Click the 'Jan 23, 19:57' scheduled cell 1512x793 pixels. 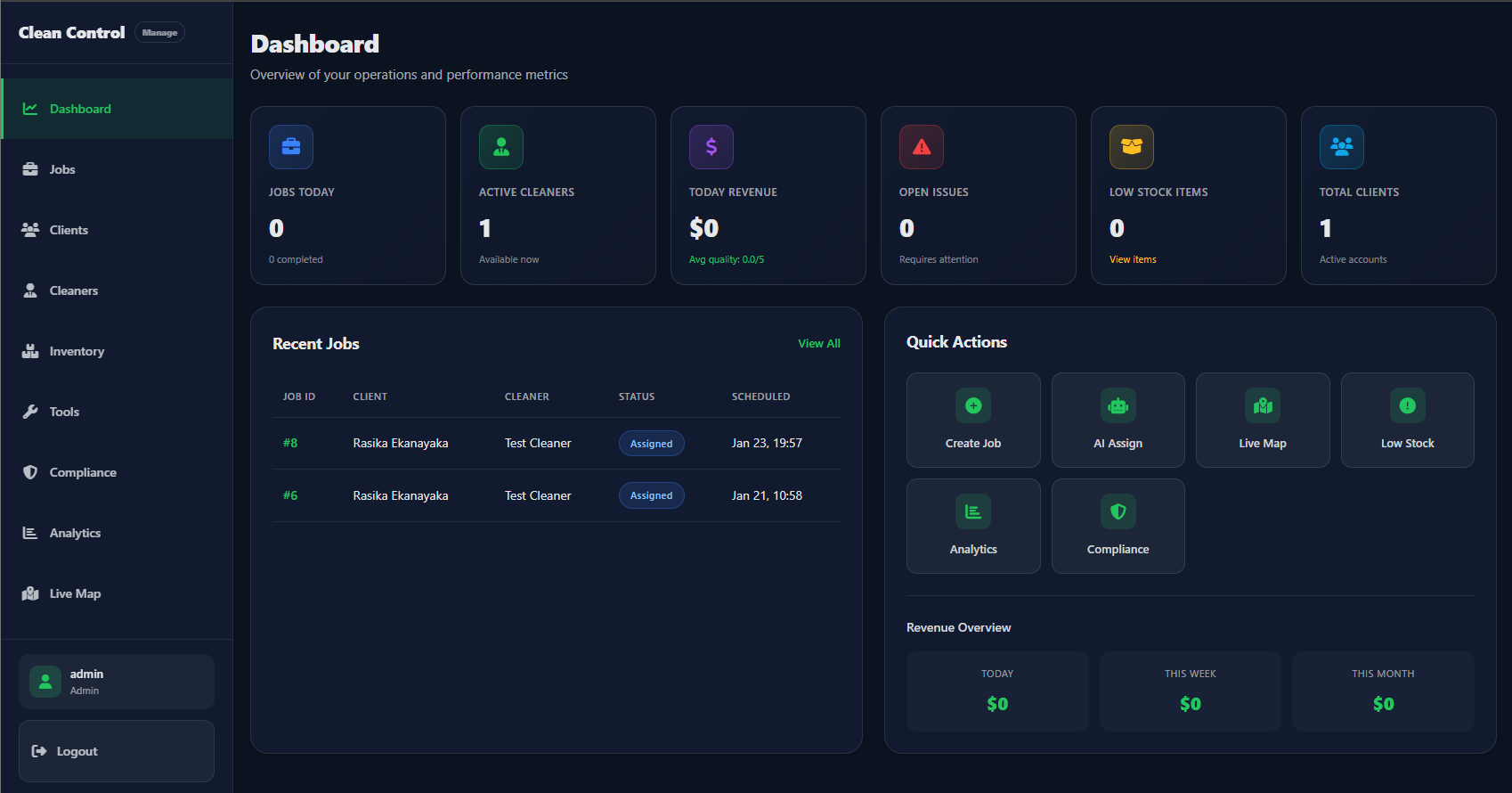click(x=767, y=443)
